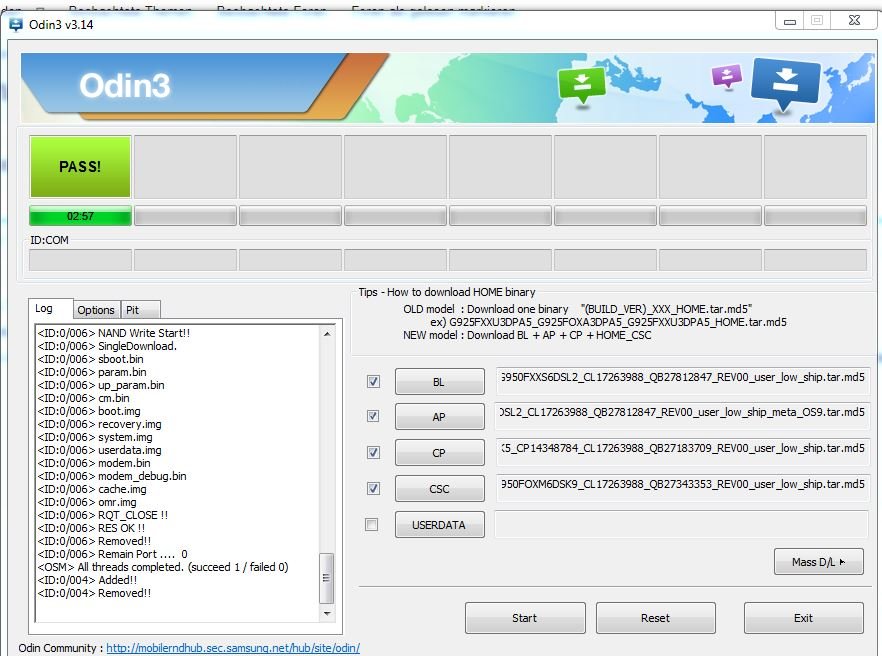The image size is (882, 656).
Task: Select log line 'Remain Port .... 0'
Action: 112,554
